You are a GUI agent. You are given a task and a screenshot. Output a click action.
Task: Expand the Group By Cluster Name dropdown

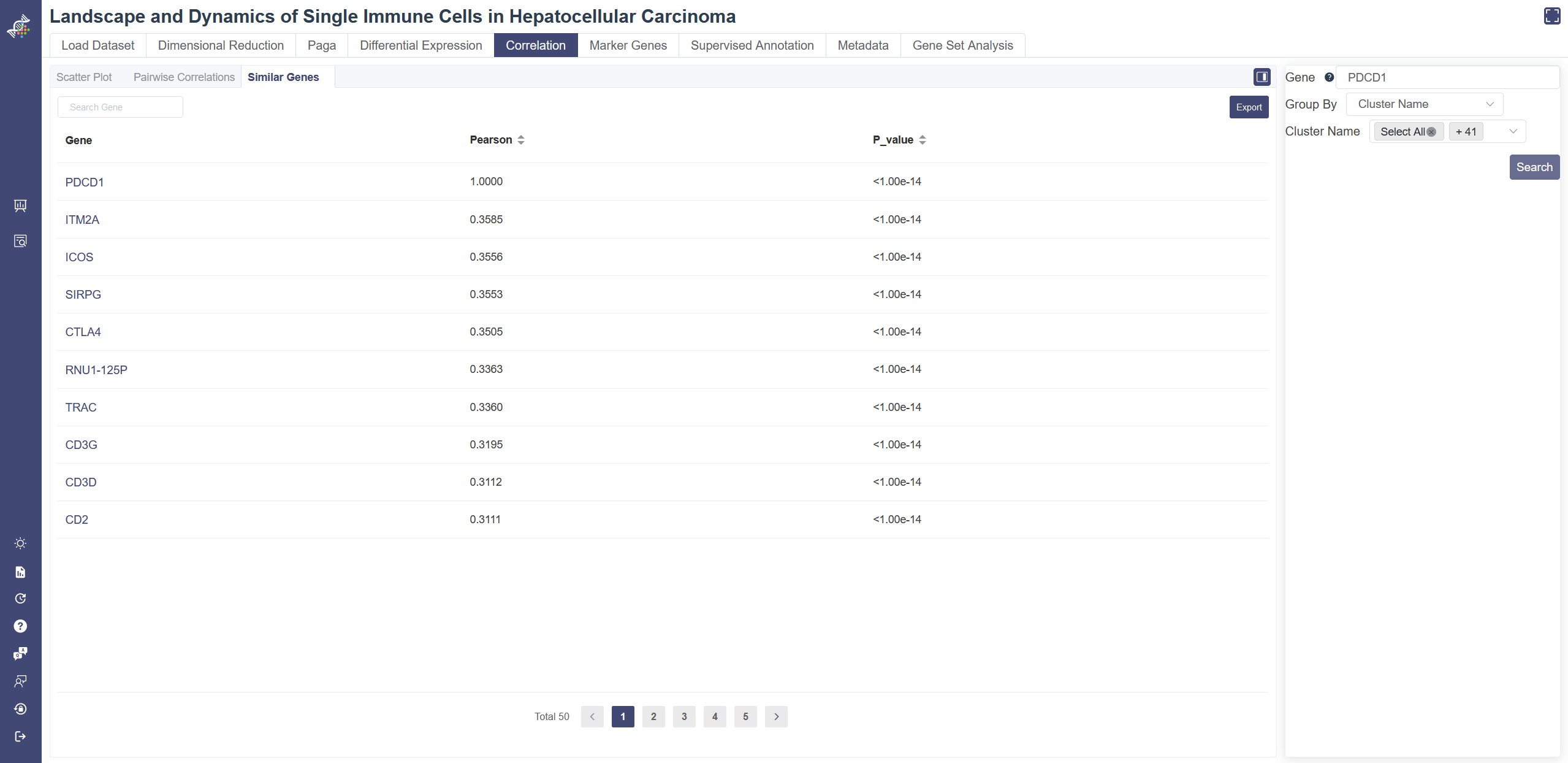tap(1424, 104)
